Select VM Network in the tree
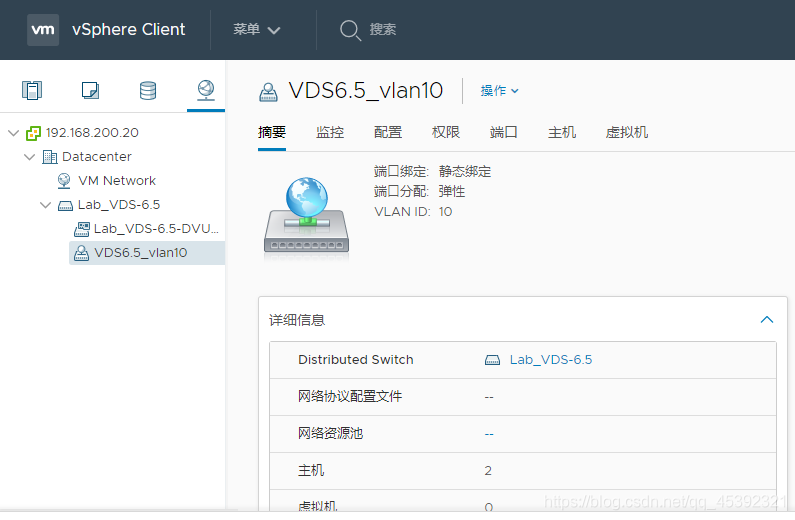Image resolution: width=795 pixels, height=520 pixels. 117,180
